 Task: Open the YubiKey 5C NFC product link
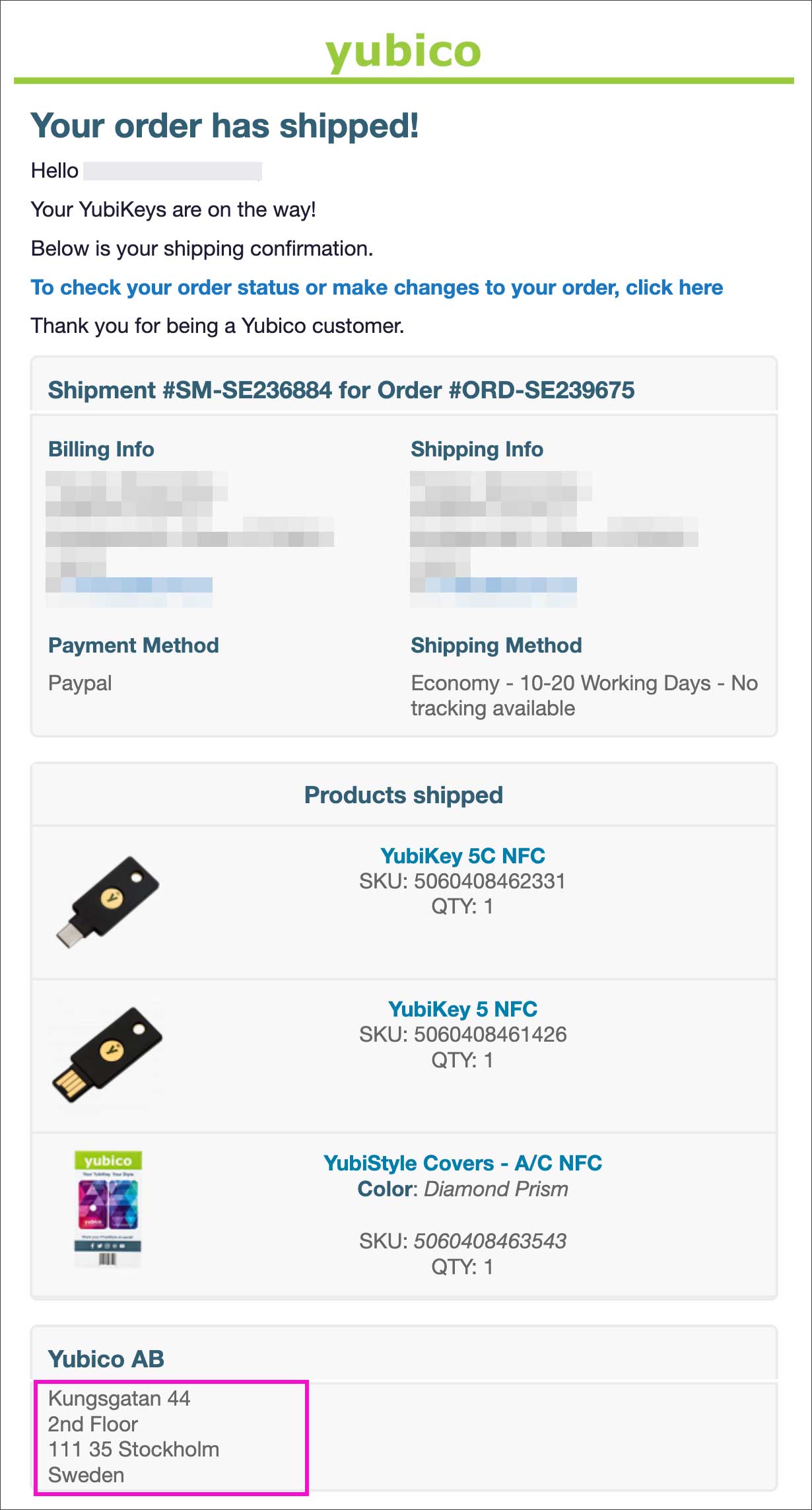coord(462,855)
